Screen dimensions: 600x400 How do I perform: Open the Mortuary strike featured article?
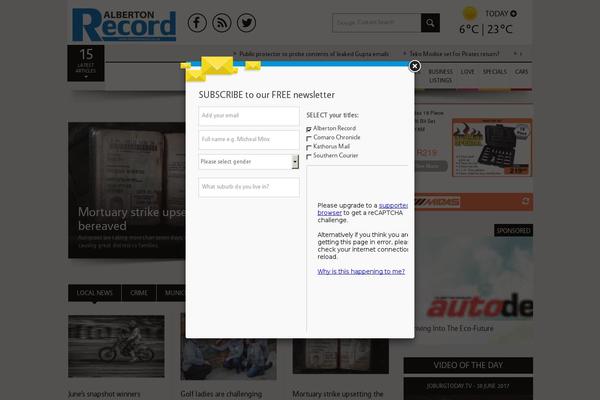pos(127,190)
